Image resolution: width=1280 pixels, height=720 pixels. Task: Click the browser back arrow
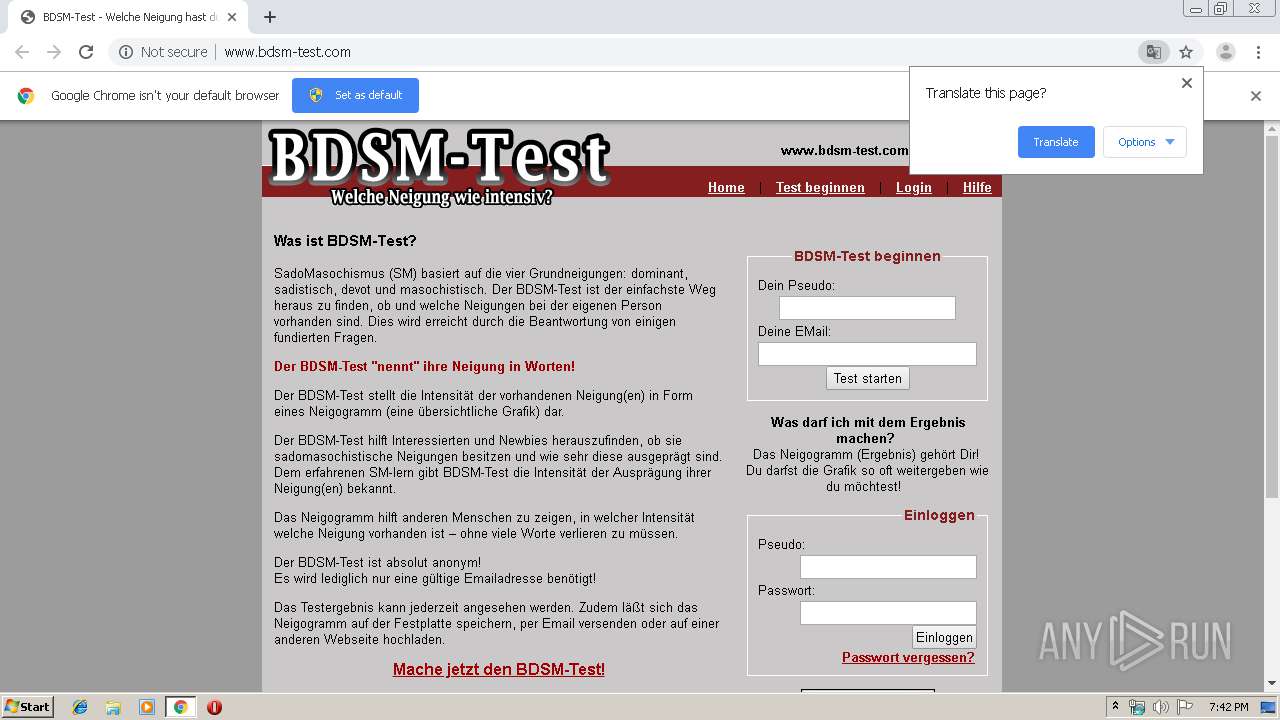click(x=22, y=52)
